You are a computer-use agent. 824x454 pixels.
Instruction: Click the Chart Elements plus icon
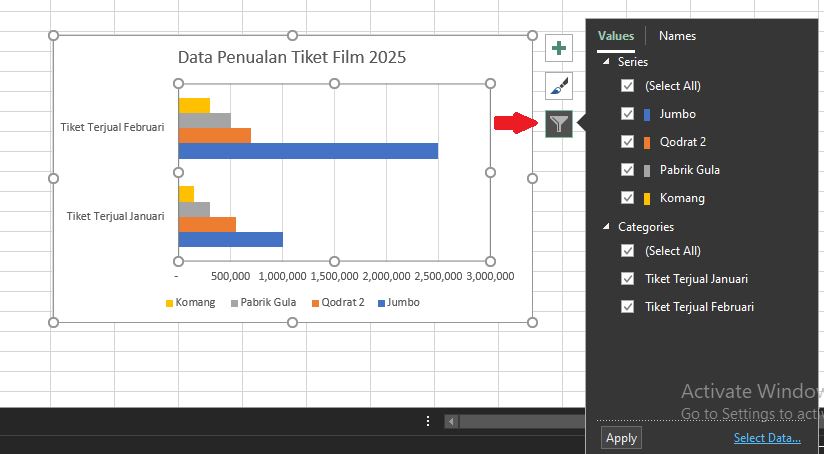coord(559,47)
